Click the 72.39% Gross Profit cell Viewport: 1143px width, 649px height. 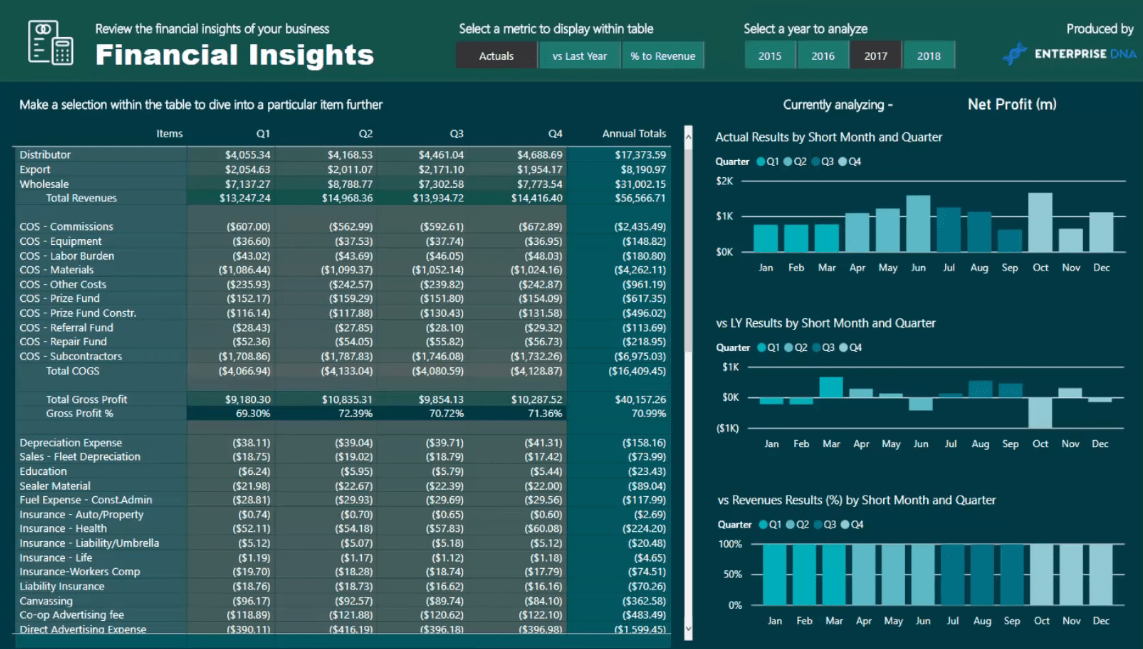tap(356, 413)
